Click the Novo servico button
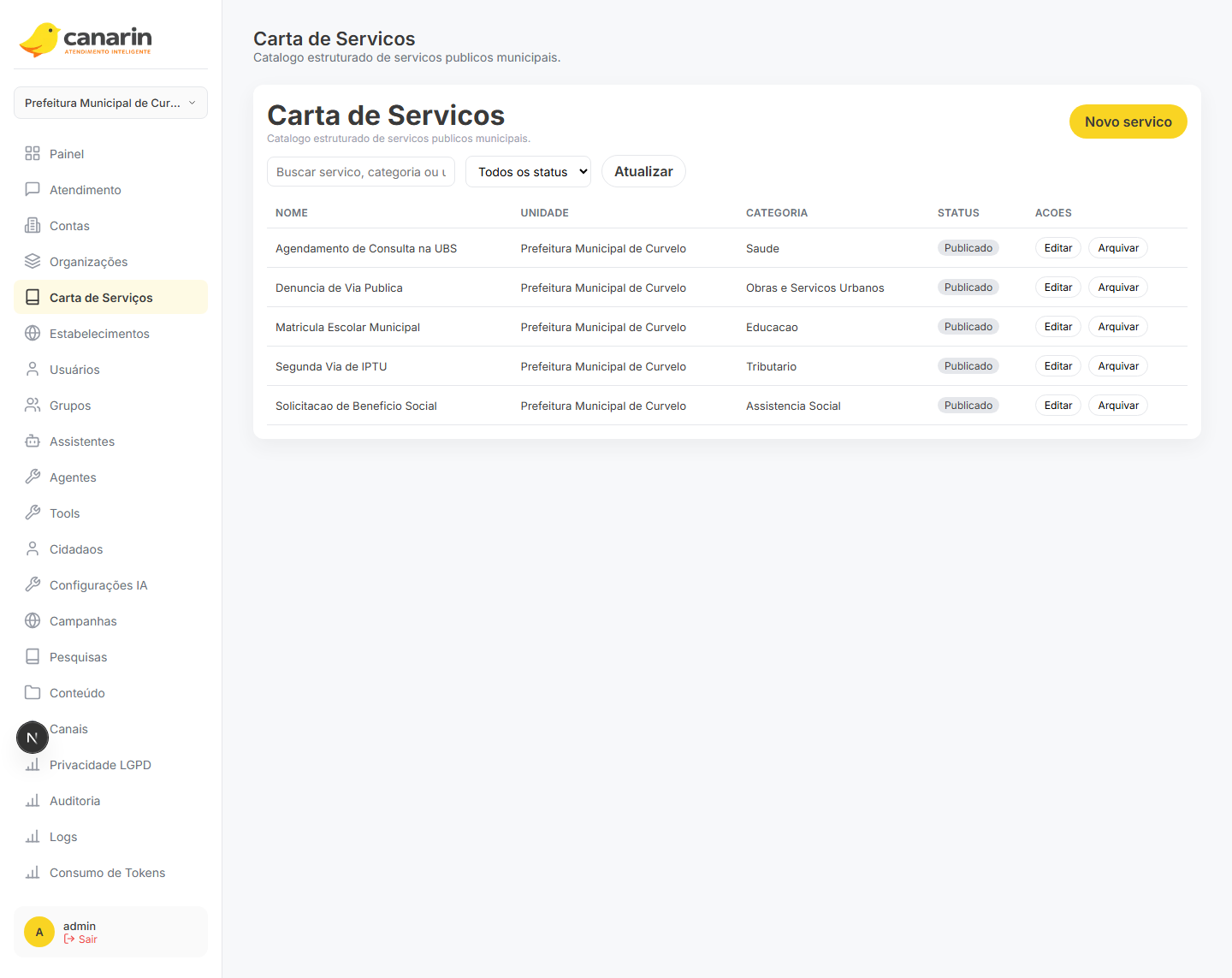The width and height of the screenshot is (1232, 978). [1128, 122]
